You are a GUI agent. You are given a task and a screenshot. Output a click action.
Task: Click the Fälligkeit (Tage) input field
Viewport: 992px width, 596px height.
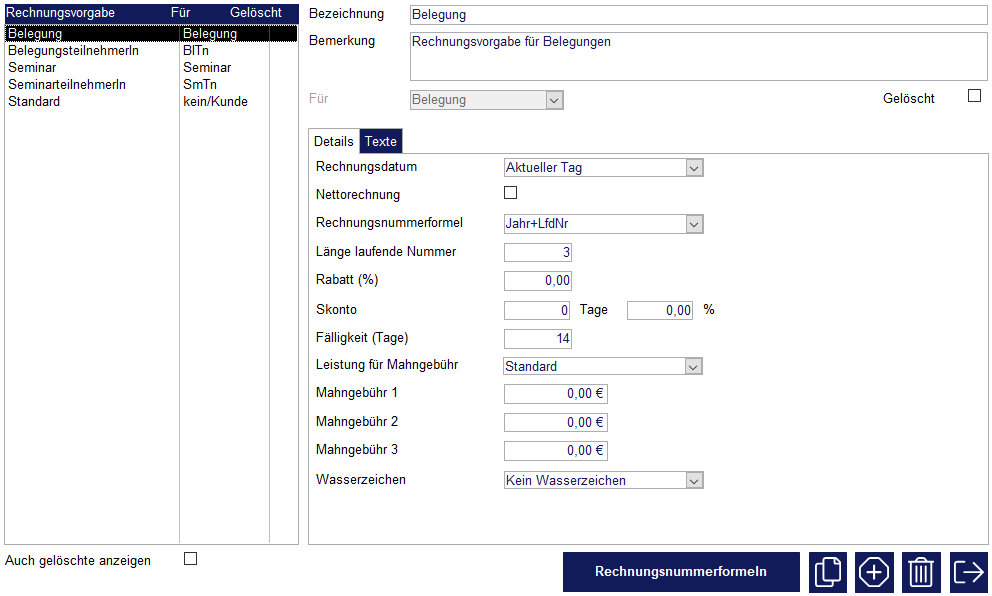tap(538, 339)
